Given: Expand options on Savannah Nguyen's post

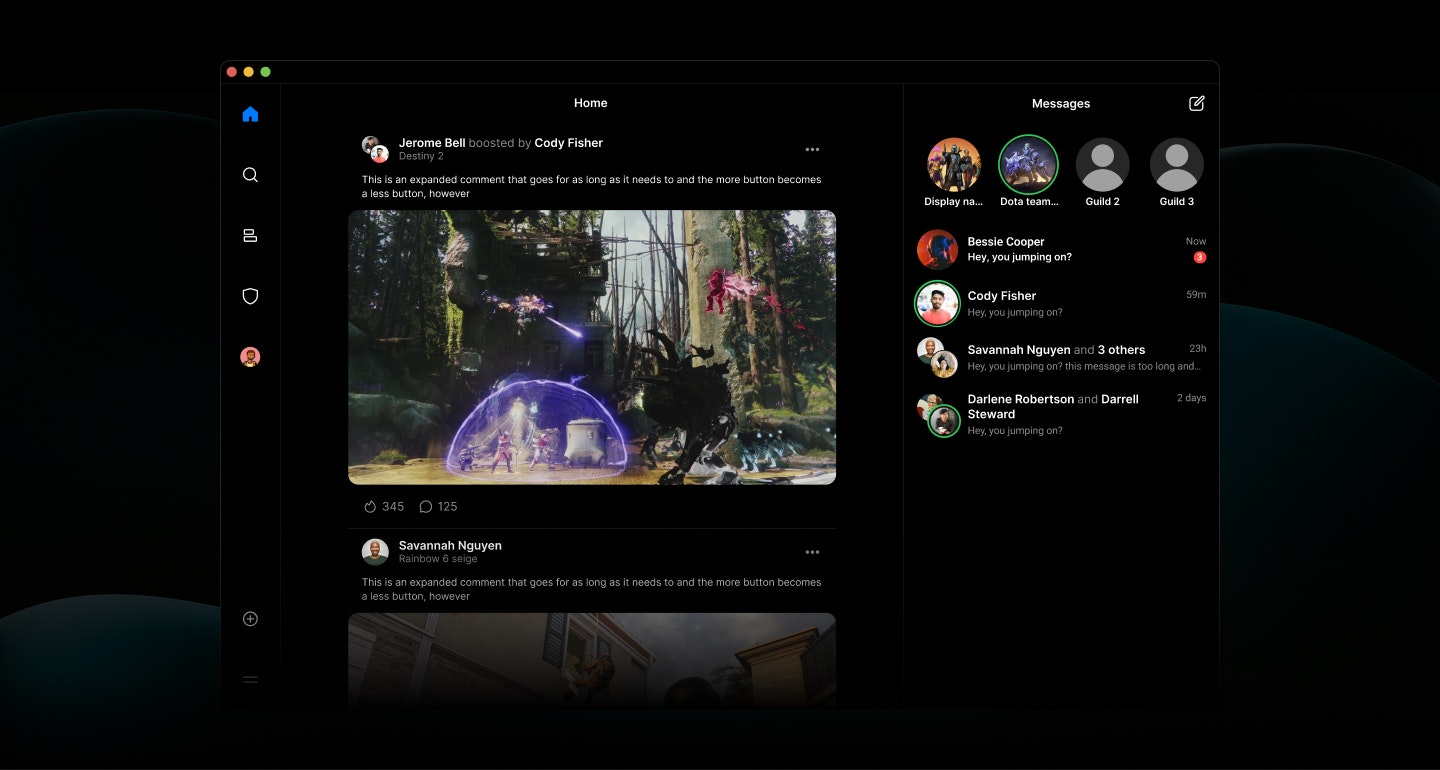Looking at the screenshot, I should 812,551.
